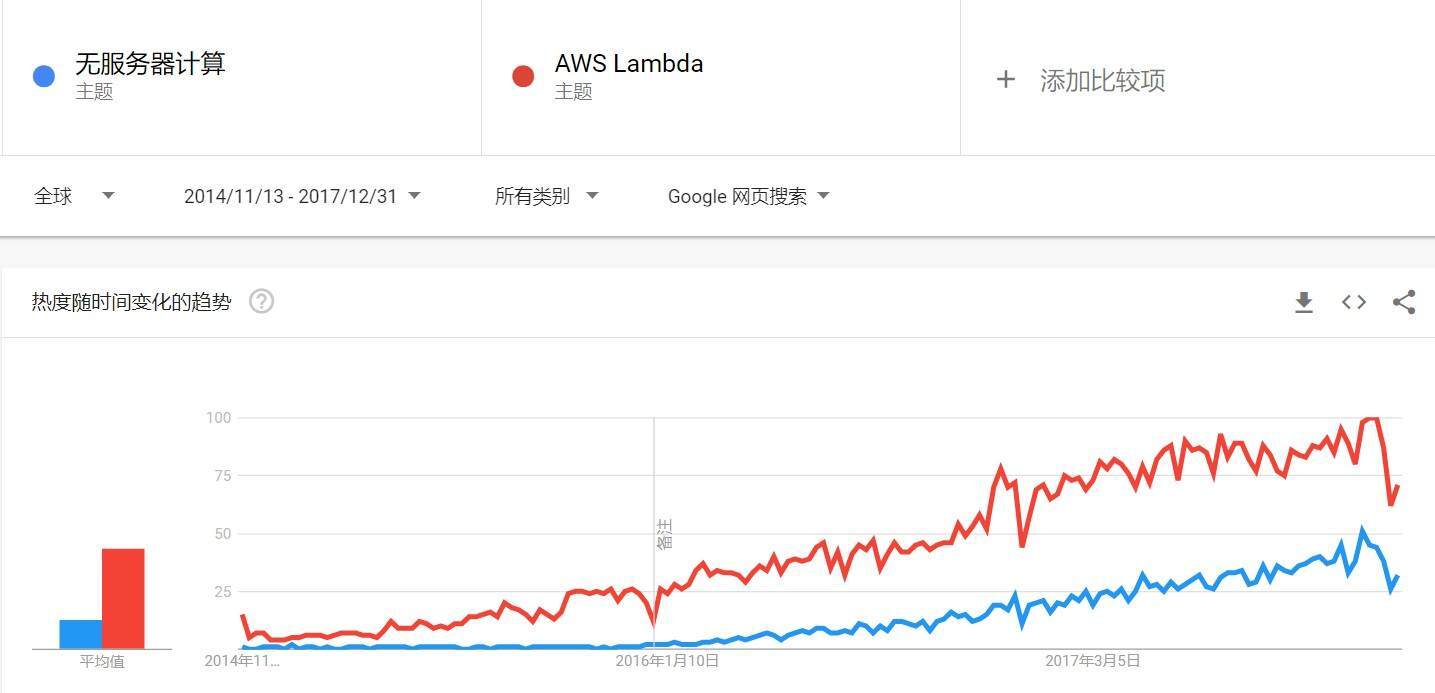This screenshot has height=693, width=1435.
Task: Open the Google 网页搜索 search type dropdown
Action: [x=748, y=196]
